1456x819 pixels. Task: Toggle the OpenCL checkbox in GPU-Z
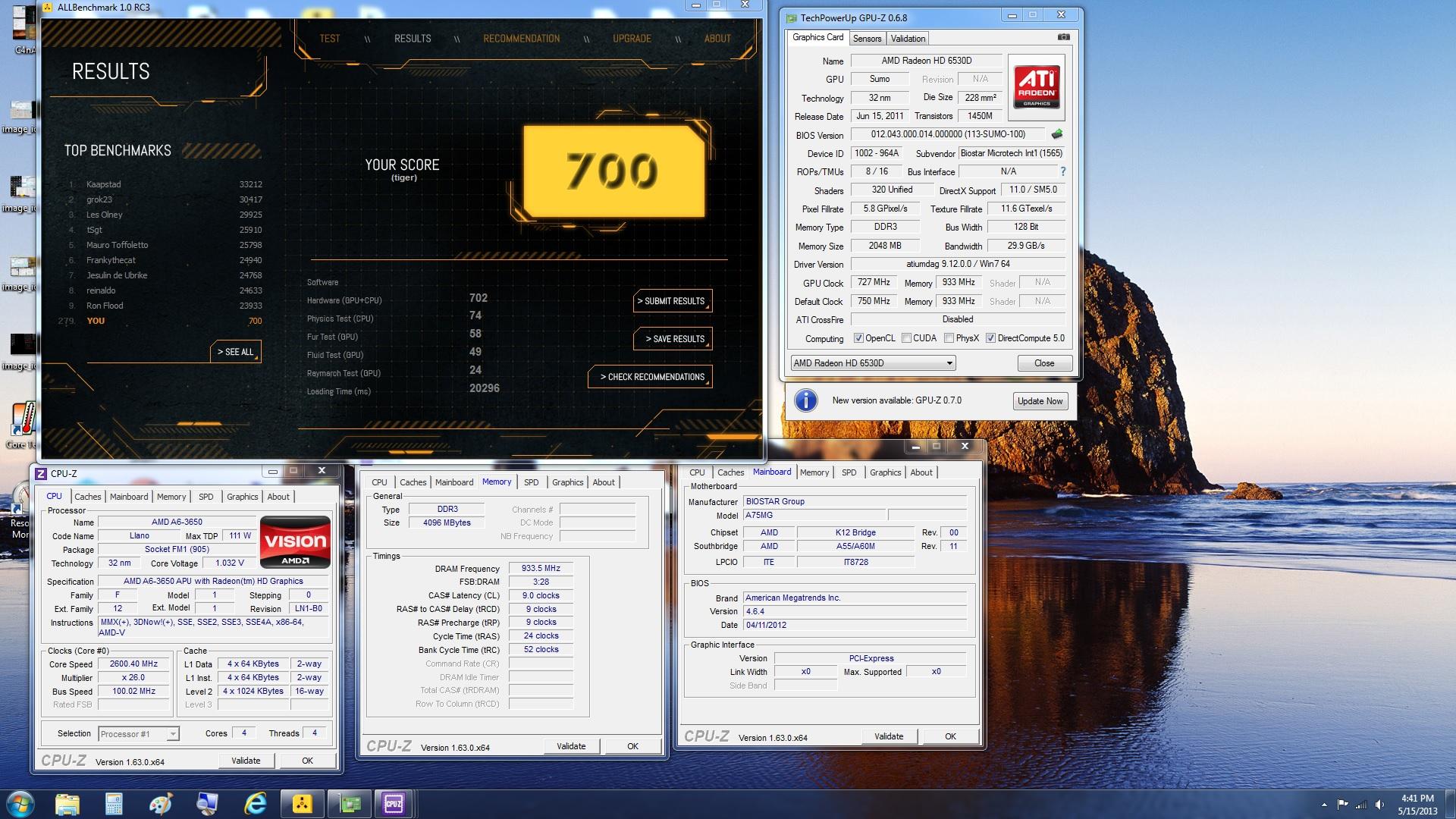[x=858, y=338]
